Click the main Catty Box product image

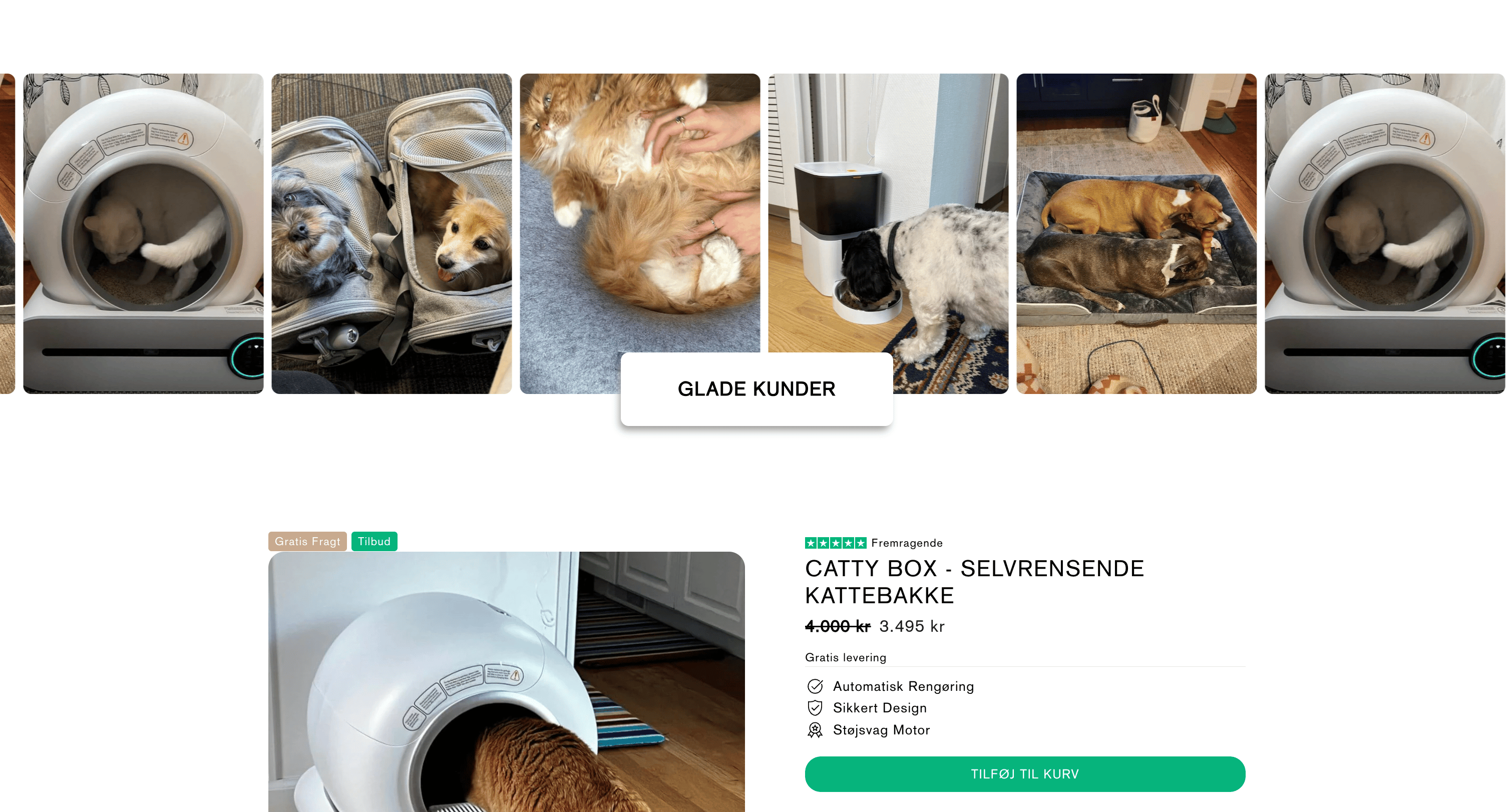tap(507, 682)
